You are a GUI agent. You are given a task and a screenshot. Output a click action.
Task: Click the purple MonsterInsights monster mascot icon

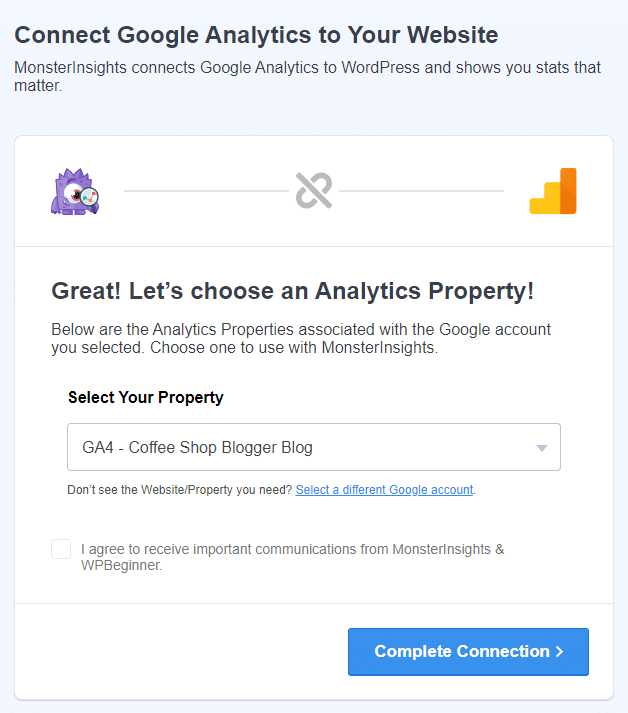[x=75, y=191]
